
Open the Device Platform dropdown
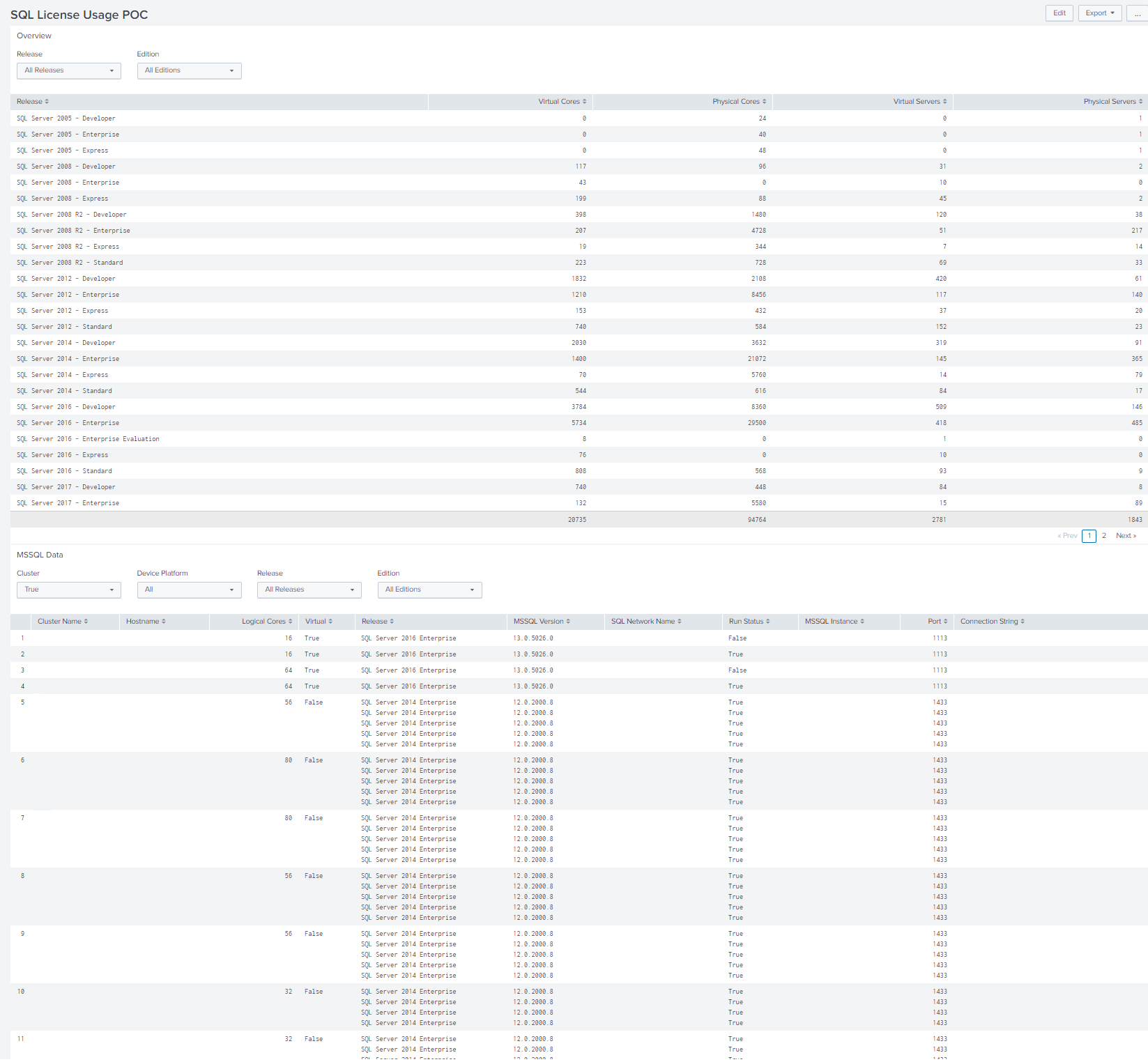click(x=189, y=590)
